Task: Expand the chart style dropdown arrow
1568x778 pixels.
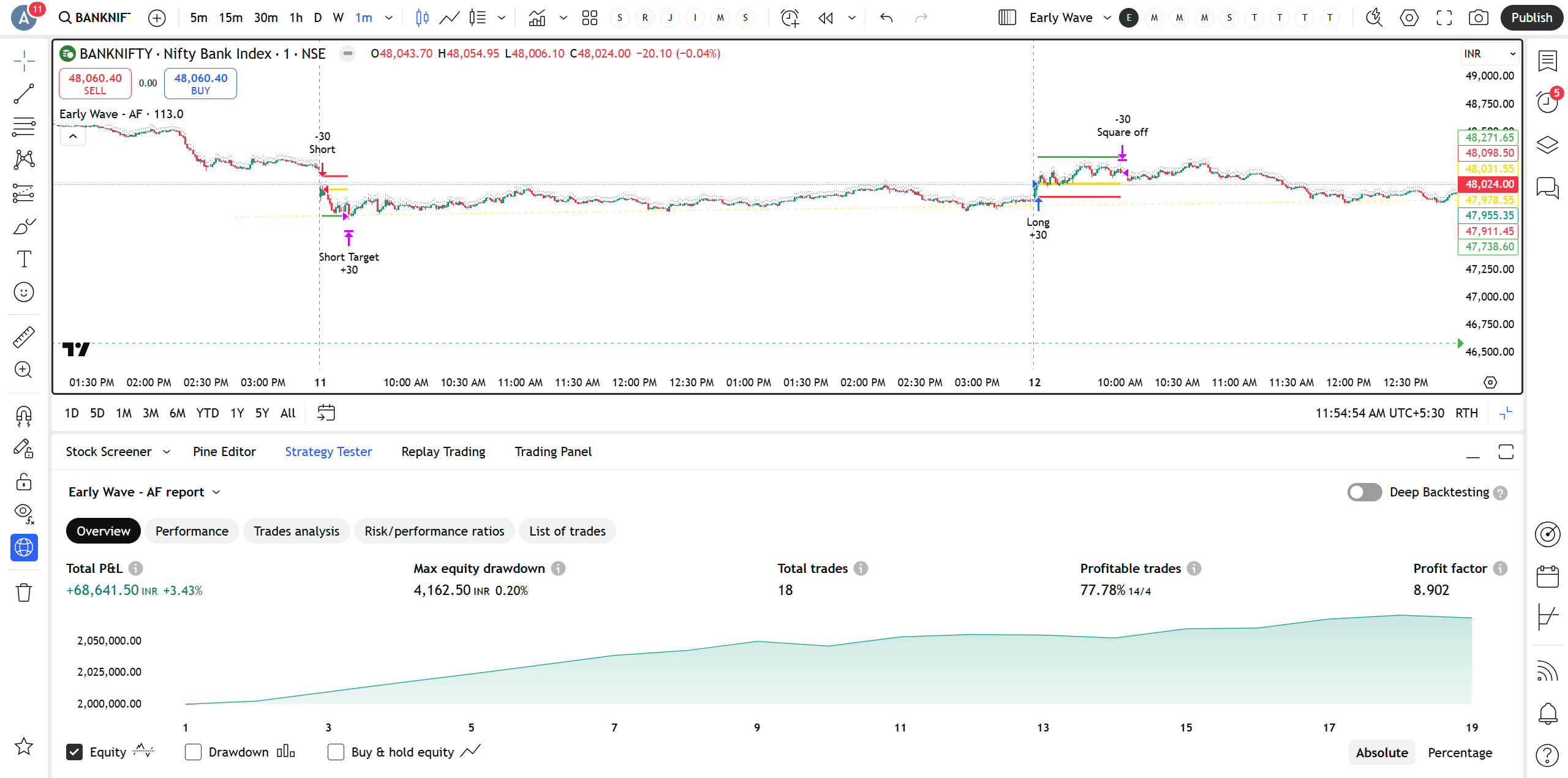Action: tap(501, 18)
